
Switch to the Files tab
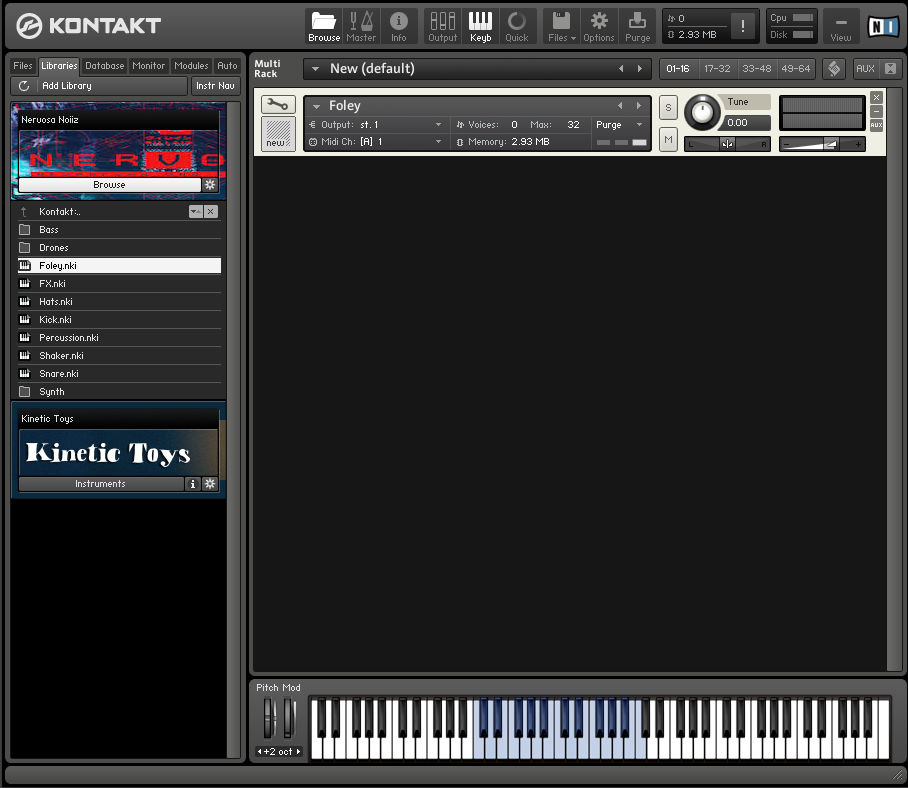[23, 66]
